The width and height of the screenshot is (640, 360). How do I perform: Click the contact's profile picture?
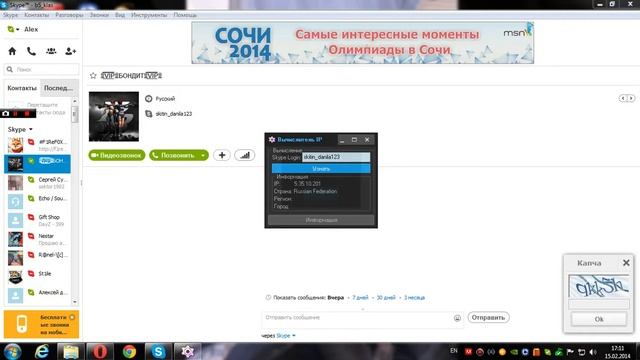click(x=114, y=116)
